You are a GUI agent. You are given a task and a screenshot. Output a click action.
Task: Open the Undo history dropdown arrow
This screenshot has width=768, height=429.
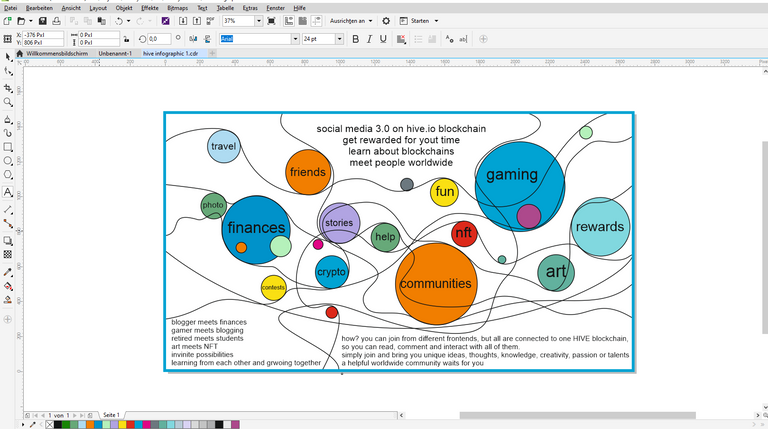click(x=128, y=21)
